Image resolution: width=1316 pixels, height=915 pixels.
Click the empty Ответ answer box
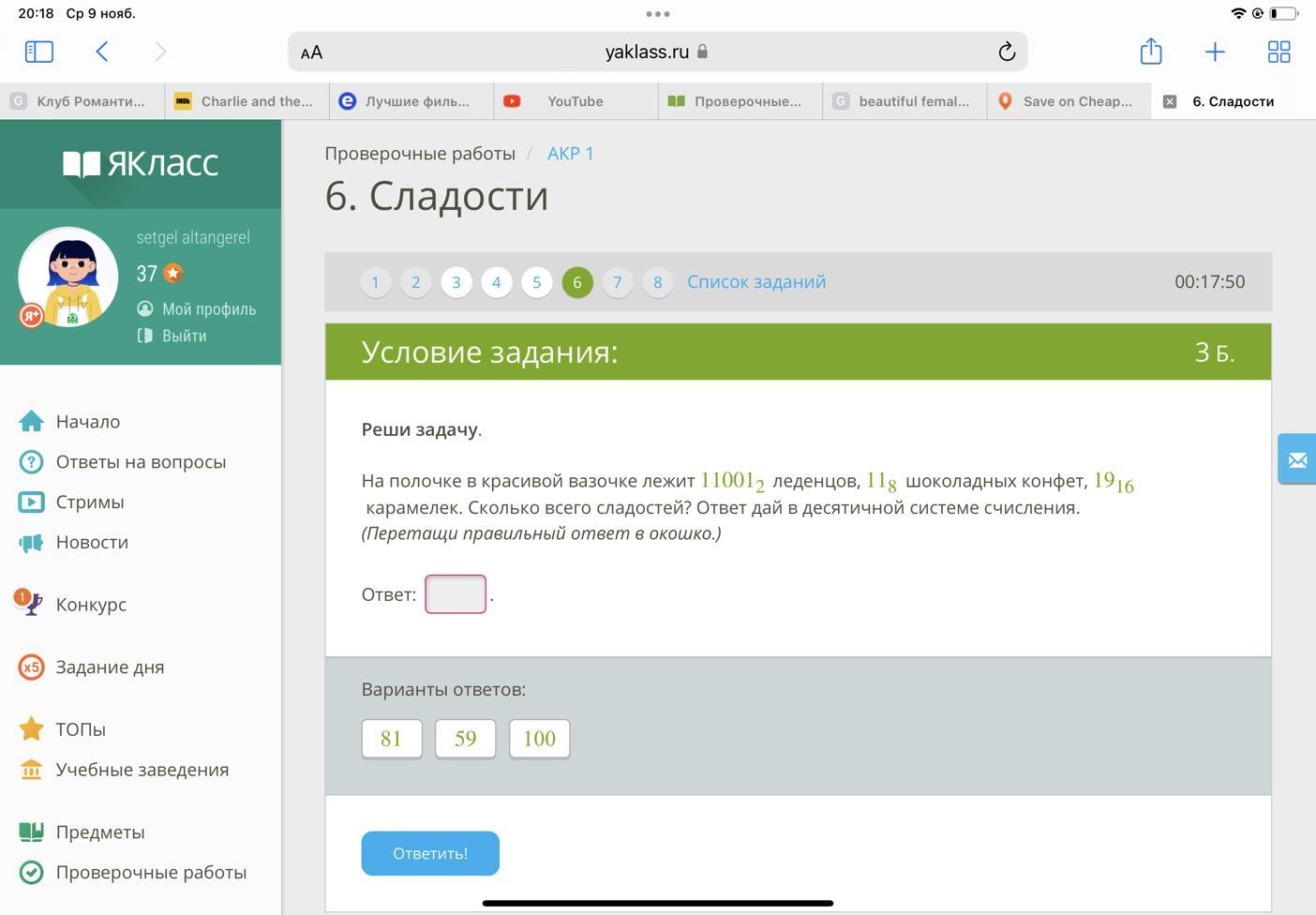(456, 594)
